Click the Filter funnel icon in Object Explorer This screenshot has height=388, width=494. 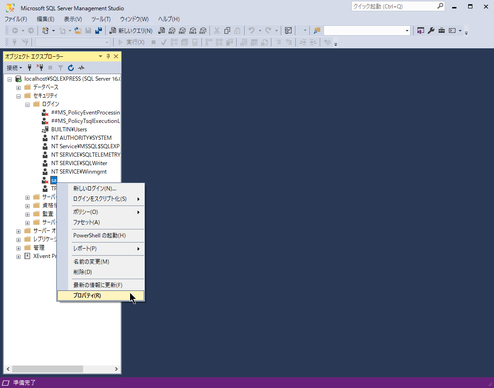[60, 68]
